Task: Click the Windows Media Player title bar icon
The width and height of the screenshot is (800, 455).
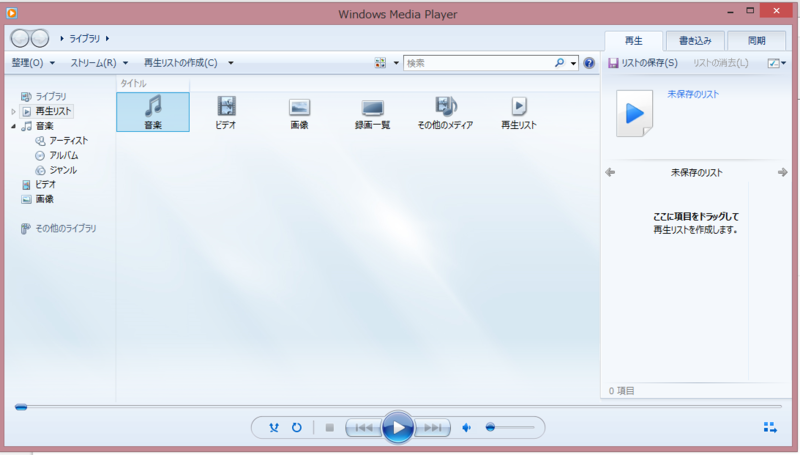Action: pyautogui.click(x=11, y=13)
